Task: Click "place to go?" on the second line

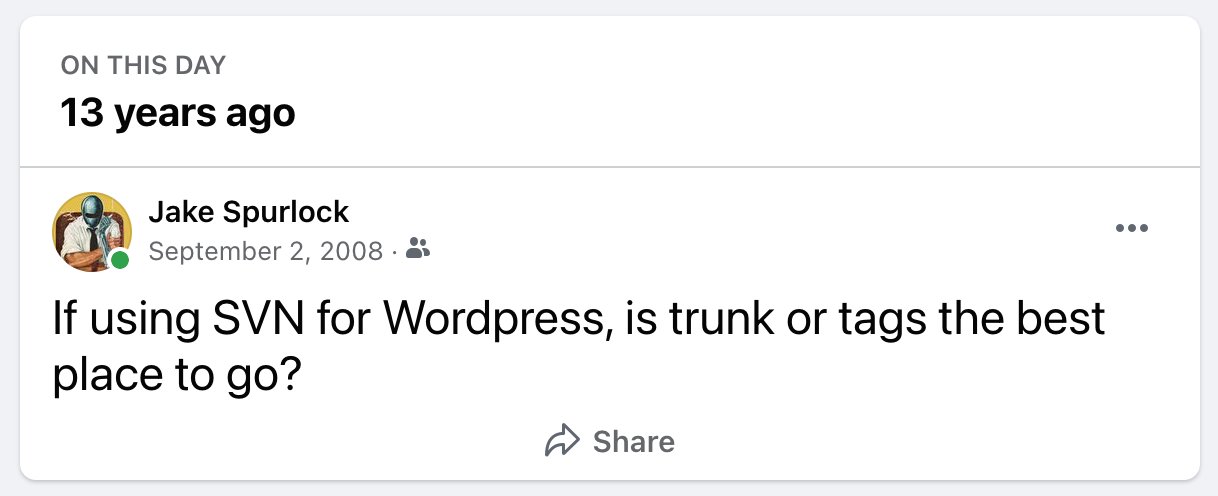Action: 177,374
